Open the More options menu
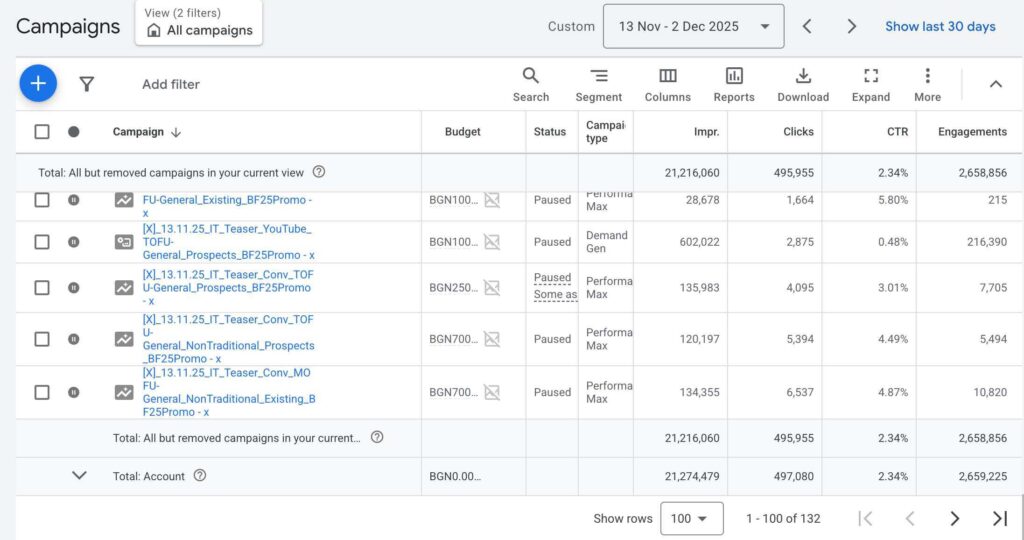 (927, 85)
